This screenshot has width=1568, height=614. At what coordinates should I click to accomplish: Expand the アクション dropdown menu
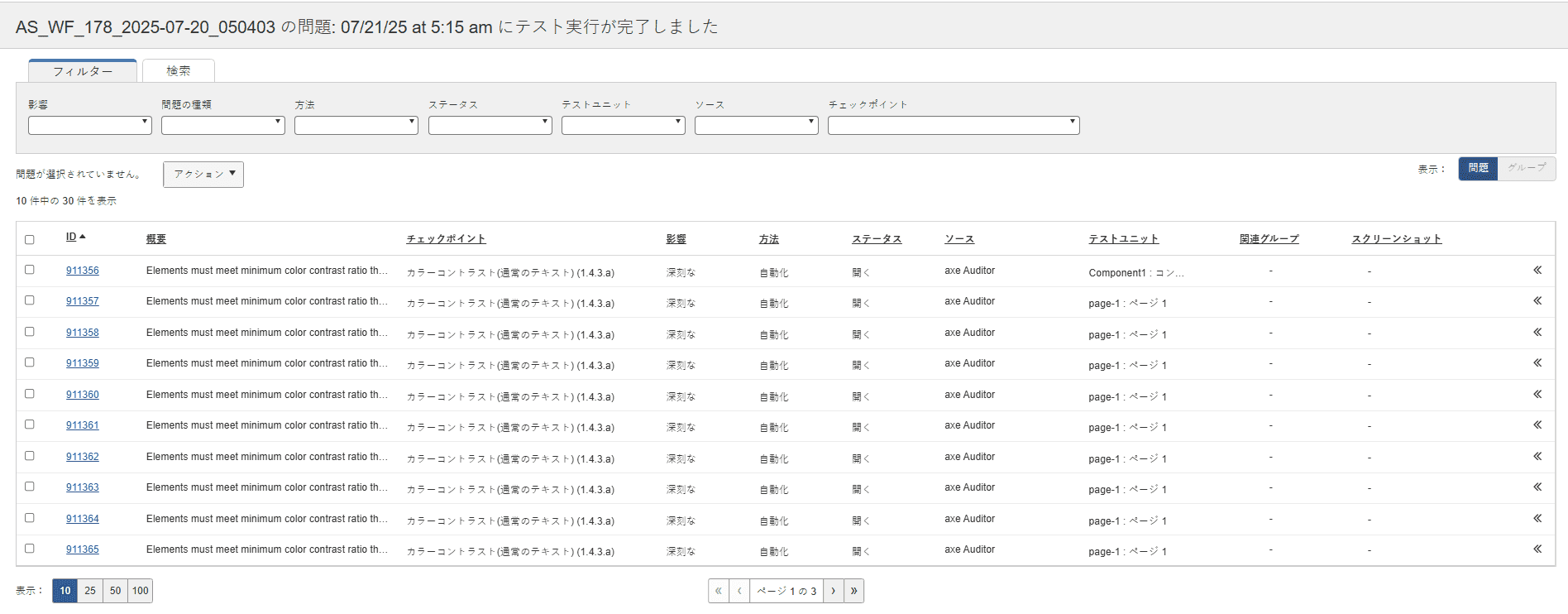pyautogui.click(x=203, y=175)
